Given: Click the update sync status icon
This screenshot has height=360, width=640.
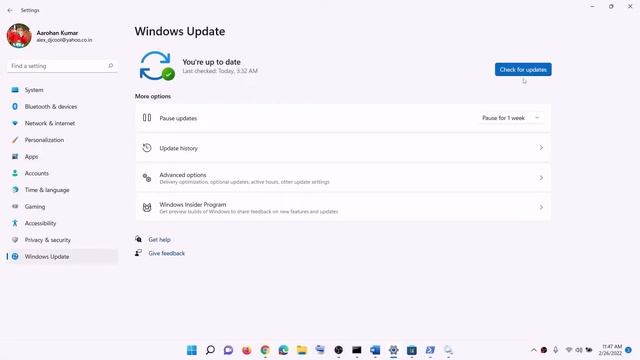Looking at the screenshot, I should 157,66.
